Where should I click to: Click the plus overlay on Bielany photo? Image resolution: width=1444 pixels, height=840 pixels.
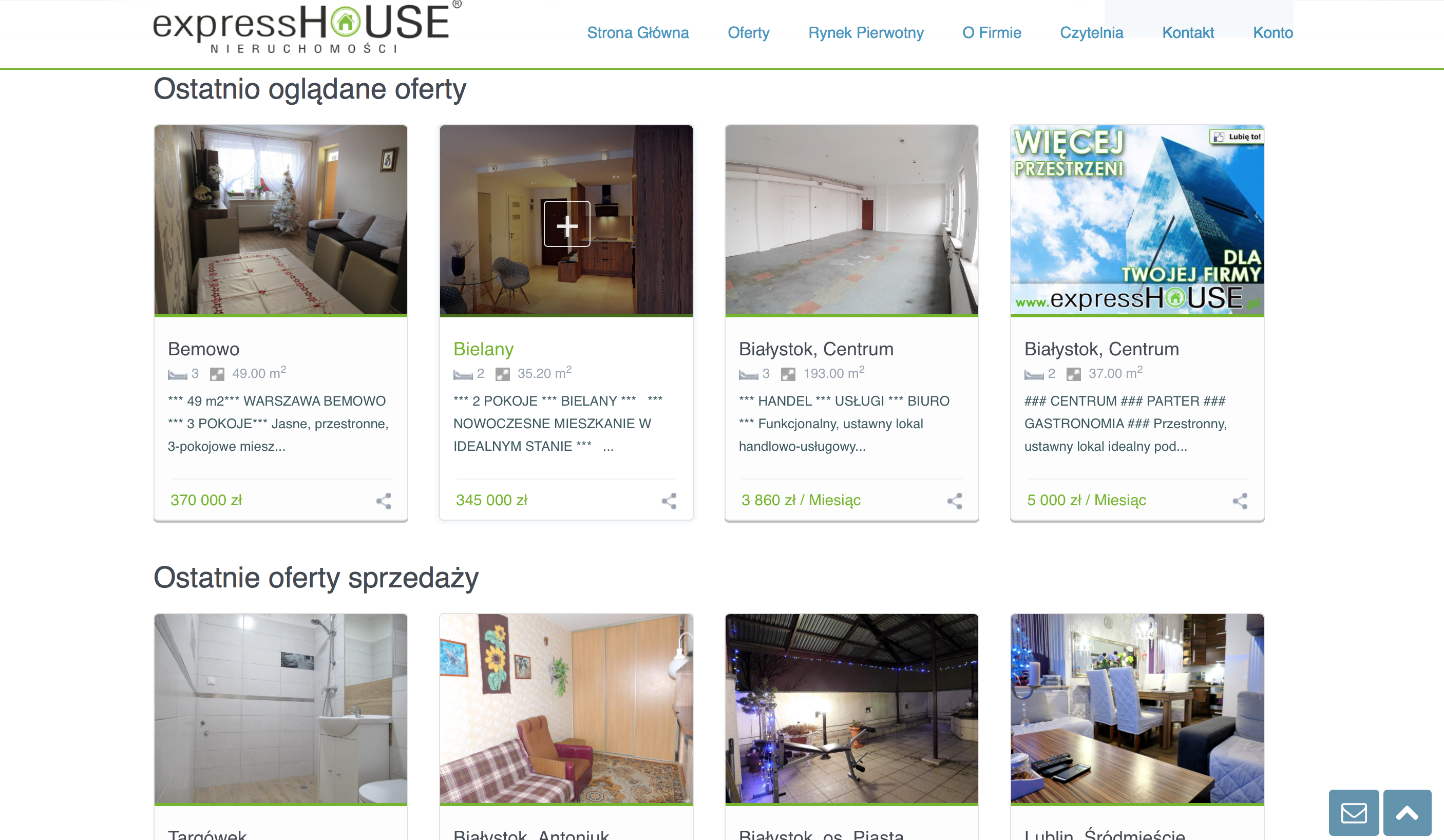click(x=567, y=224)
